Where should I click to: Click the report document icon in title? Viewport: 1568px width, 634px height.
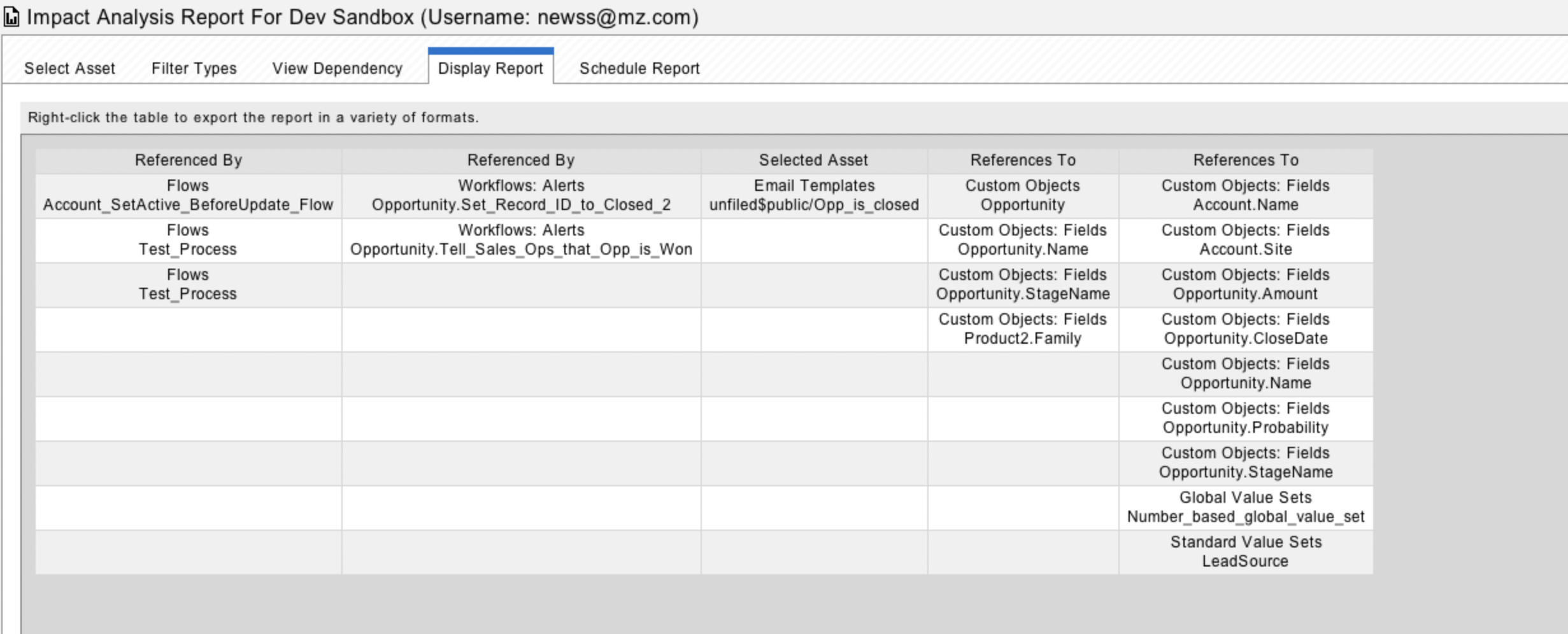(x=11, y=17)
